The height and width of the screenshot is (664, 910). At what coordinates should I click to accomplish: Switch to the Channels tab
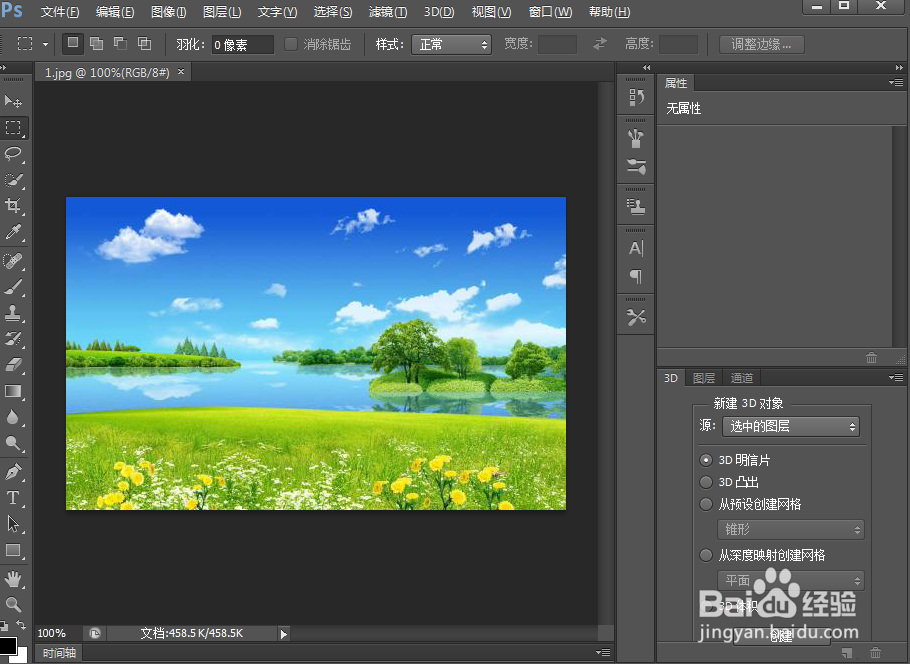point(742,378)
